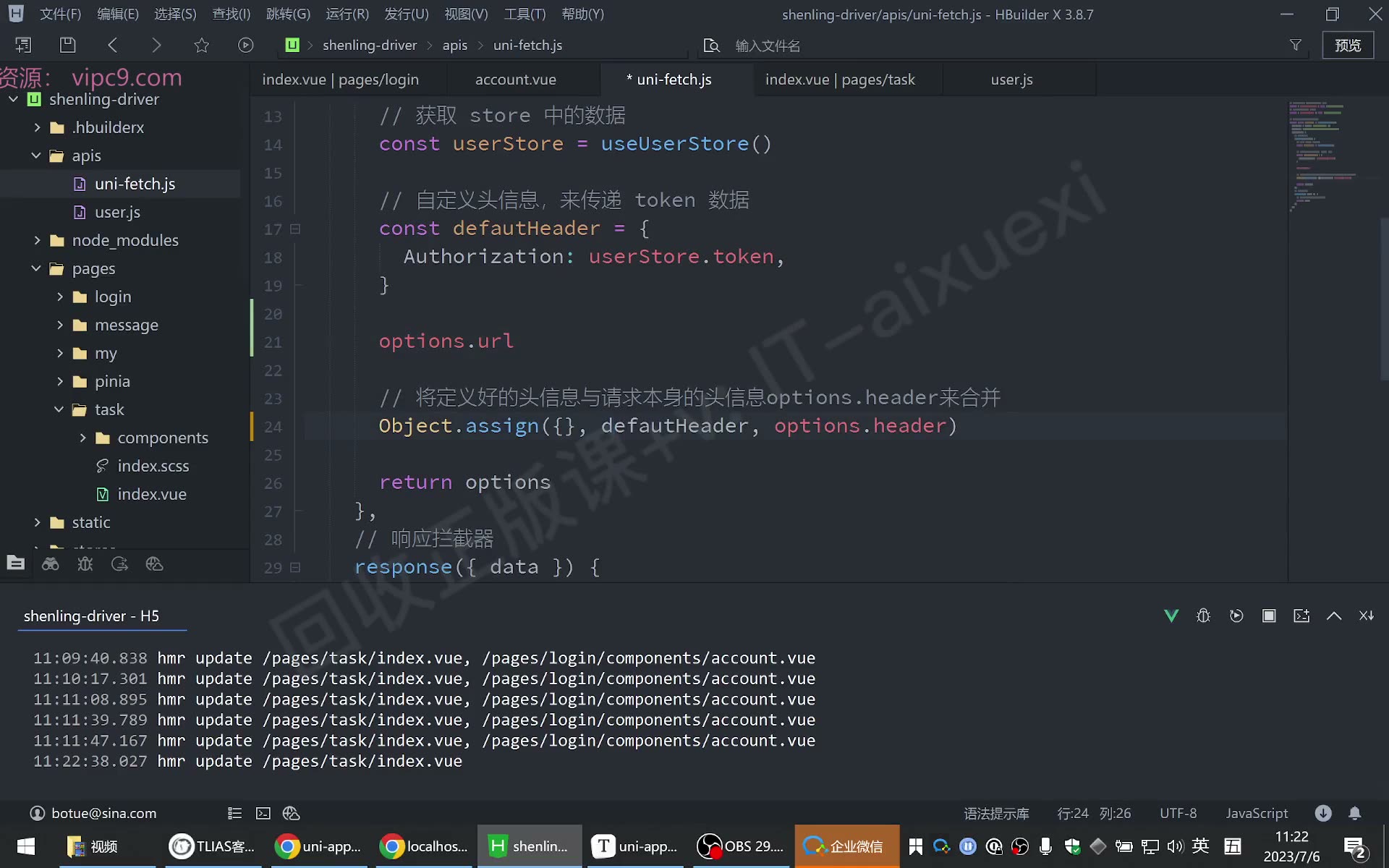This screenshot has height=868, width=1389.
Task: Stop the running console with square icon
Action: (1269, 616)
